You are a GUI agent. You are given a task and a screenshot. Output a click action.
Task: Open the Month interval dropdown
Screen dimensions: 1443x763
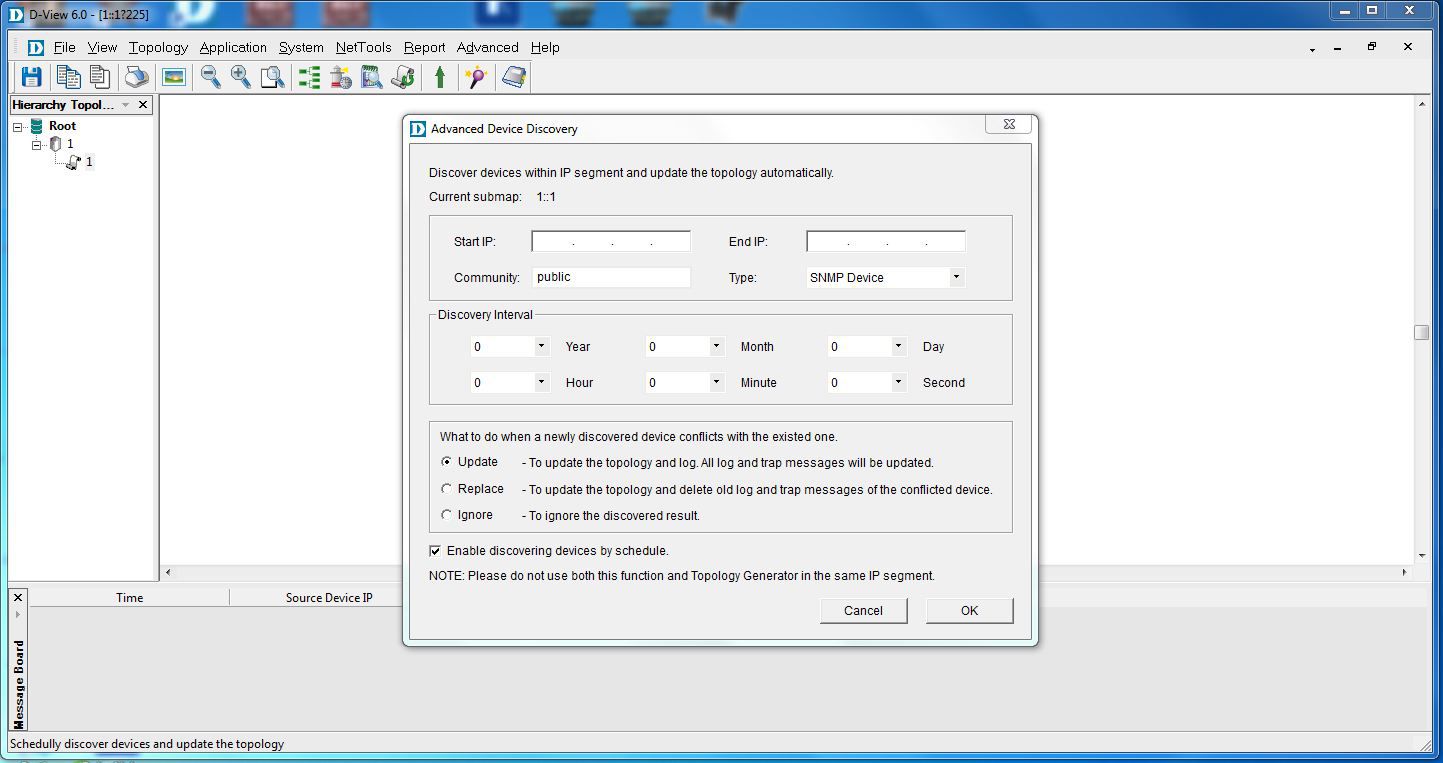[716, 346]
